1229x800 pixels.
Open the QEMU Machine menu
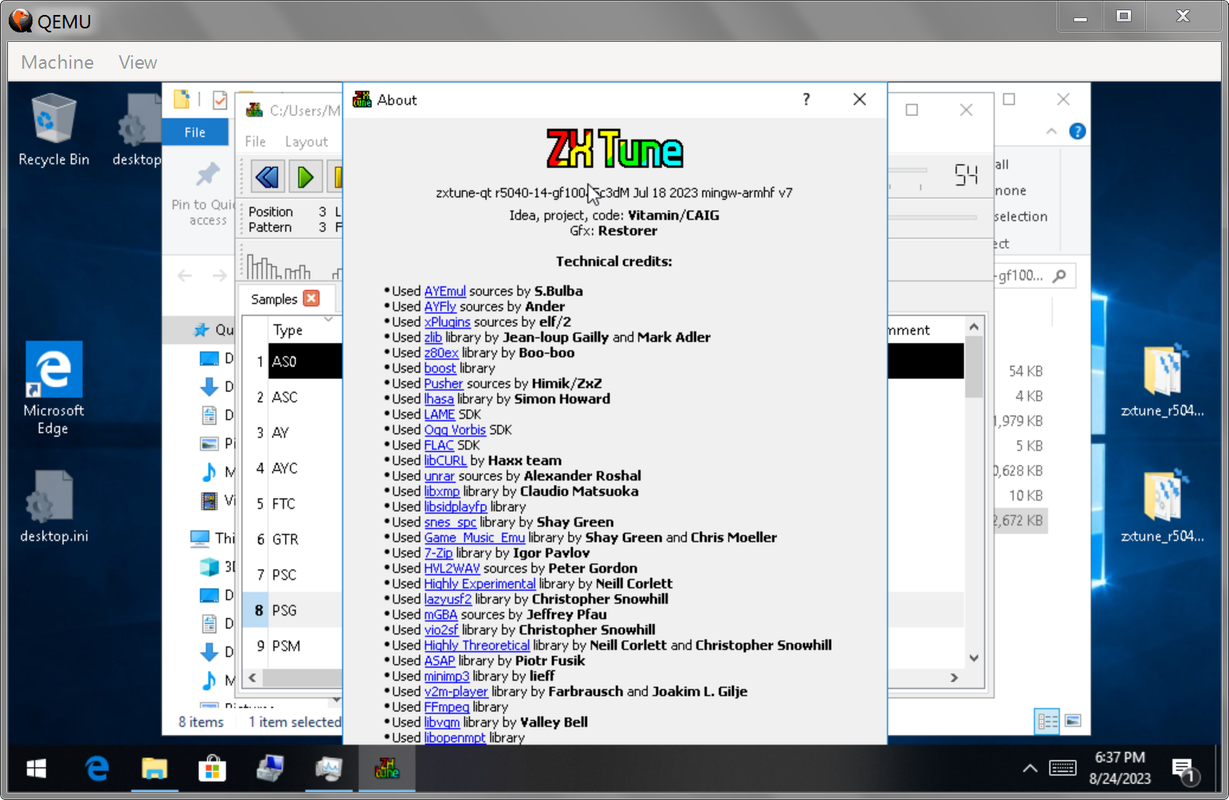tap(57, 62)
